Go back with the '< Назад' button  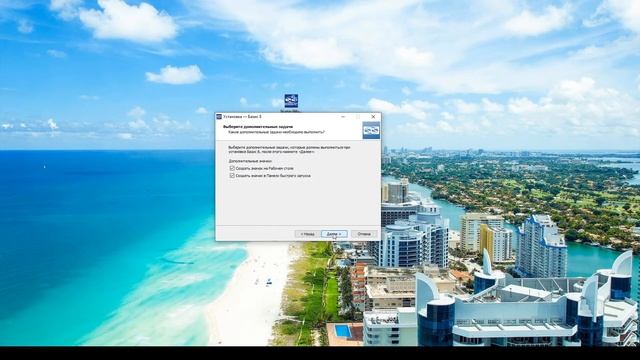tap(307, 234)
